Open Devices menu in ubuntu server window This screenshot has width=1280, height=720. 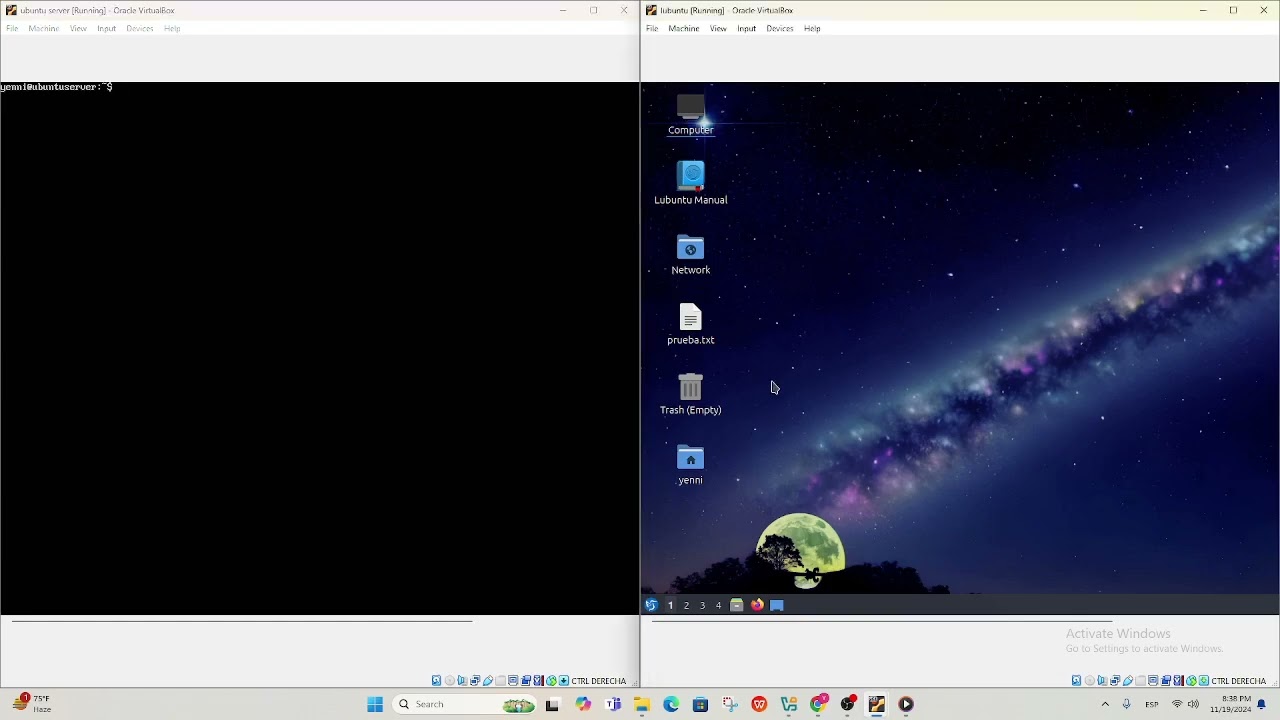click(140, 28)
